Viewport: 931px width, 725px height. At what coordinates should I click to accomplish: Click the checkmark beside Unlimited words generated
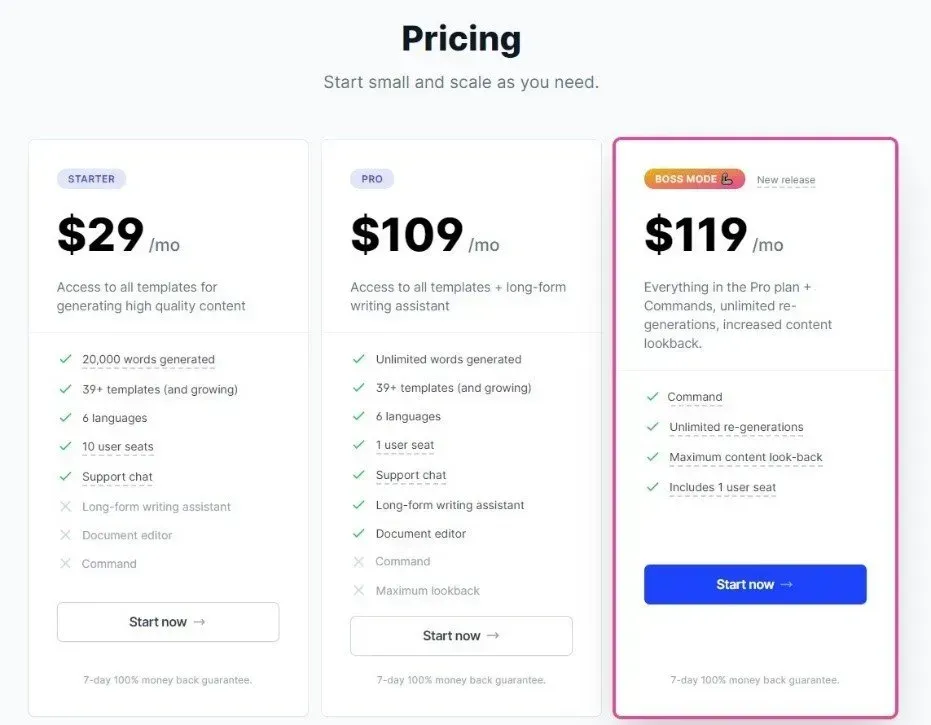[x=359, y=359]
